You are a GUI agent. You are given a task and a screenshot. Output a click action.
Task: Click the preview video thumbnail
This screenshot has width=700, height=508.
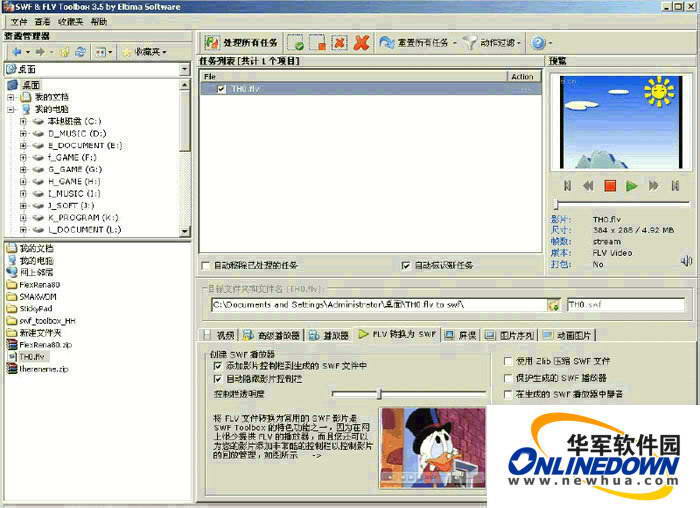621,122
